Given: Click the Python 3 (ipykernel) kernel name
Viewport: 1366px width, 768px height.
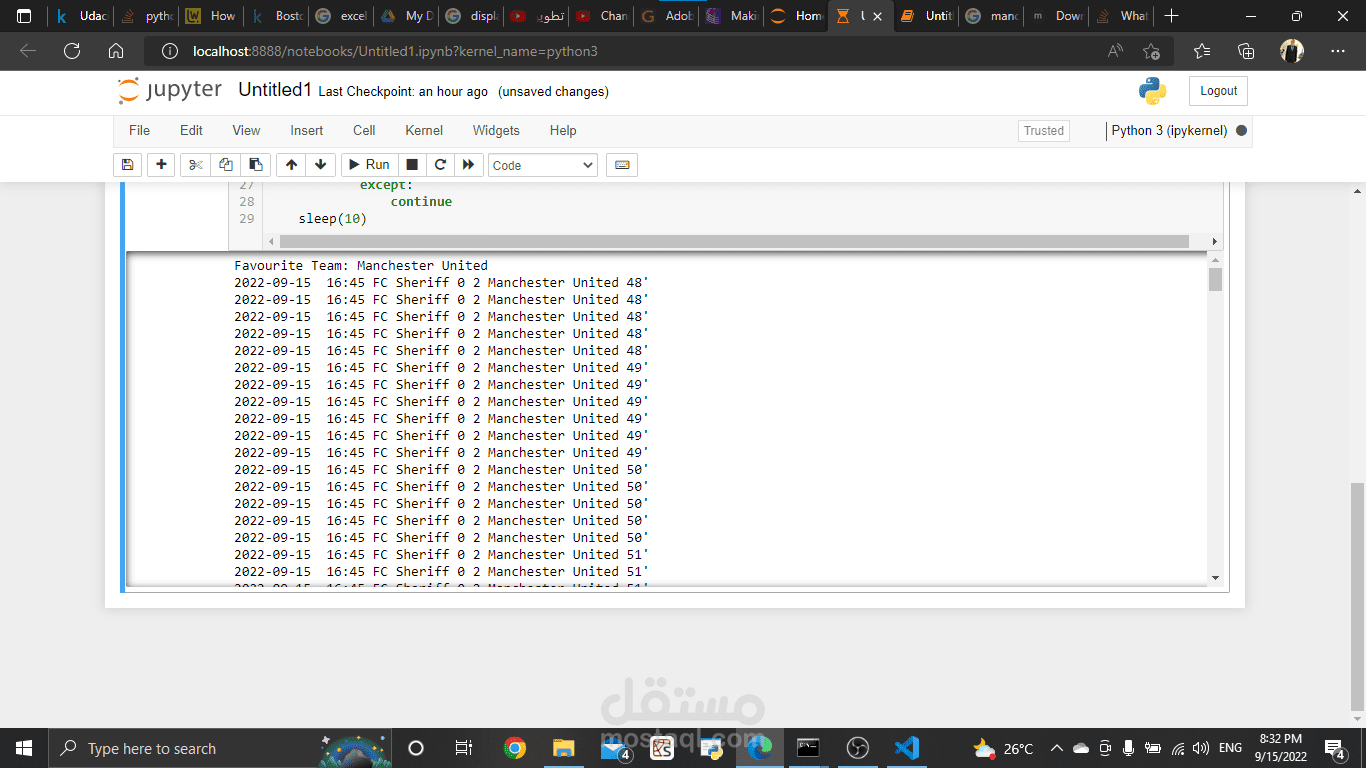Looking at the screenshot, I should click(x=1169, y=131).
